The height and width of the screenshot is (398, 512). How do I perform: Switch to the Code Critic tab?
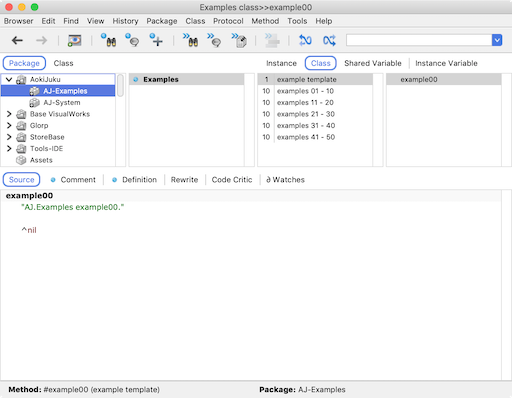coord(232,180)
